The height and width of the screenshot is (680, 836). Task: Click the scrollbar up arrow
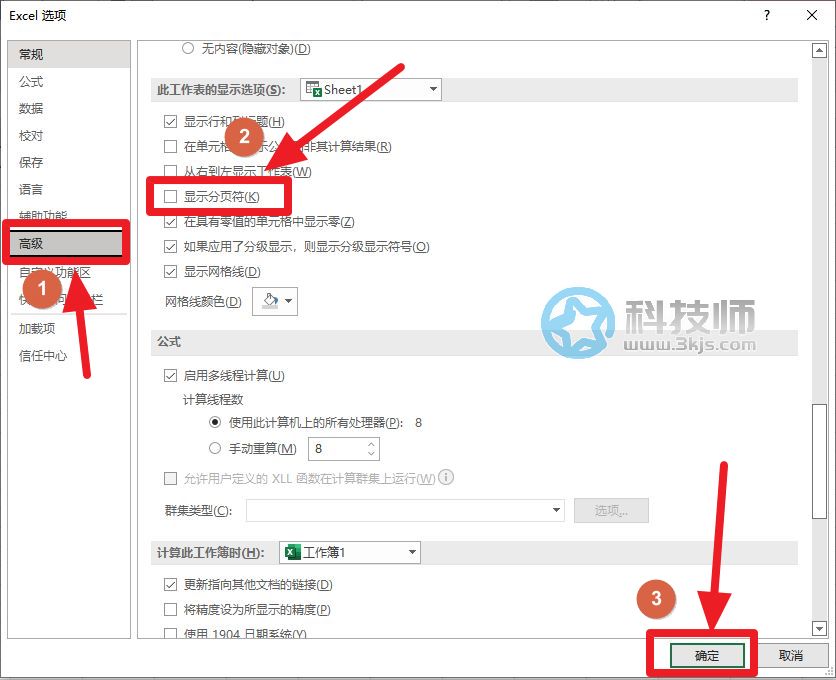[x=819, y=51]
